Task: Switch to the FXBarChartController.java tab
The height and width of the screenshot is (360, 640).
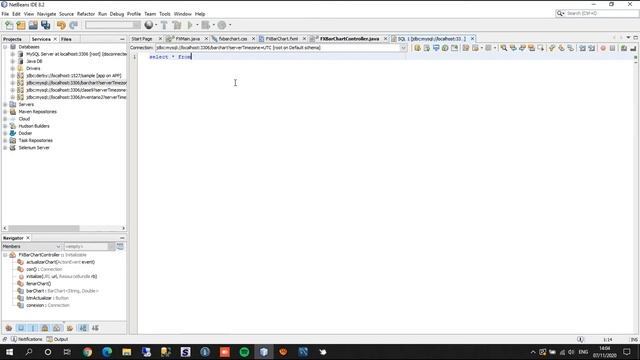Action: pos(349,39)
